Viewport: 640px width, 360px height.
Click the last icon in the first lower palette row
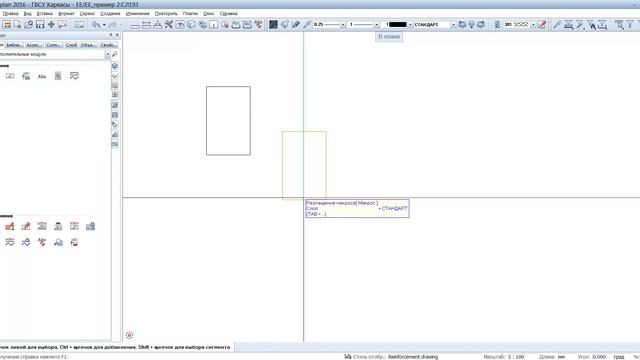tap(90, 226)
